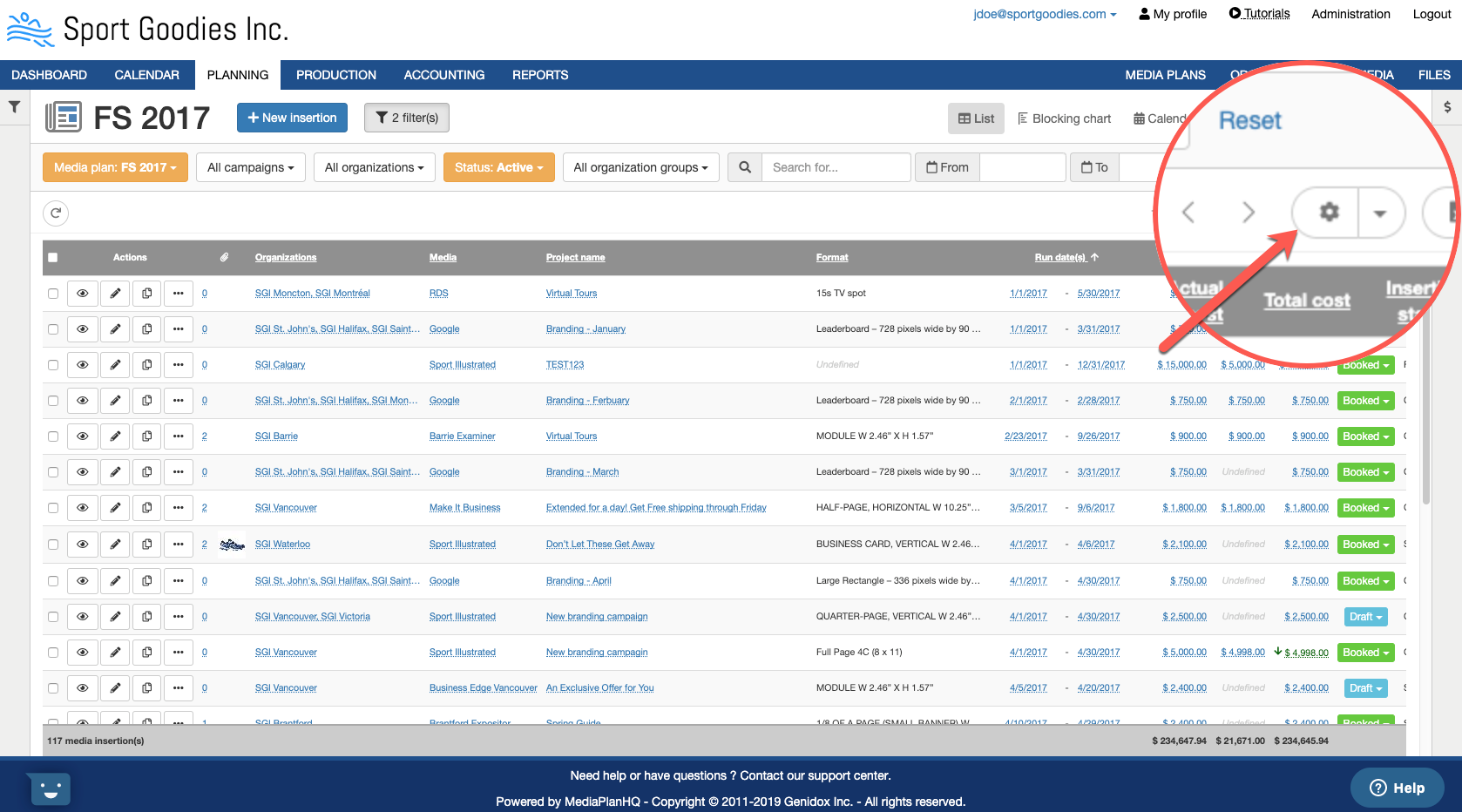1462x812 pixels.
Task: View the SGI Calgary insertion via eye icon
Action: [83, 365]
